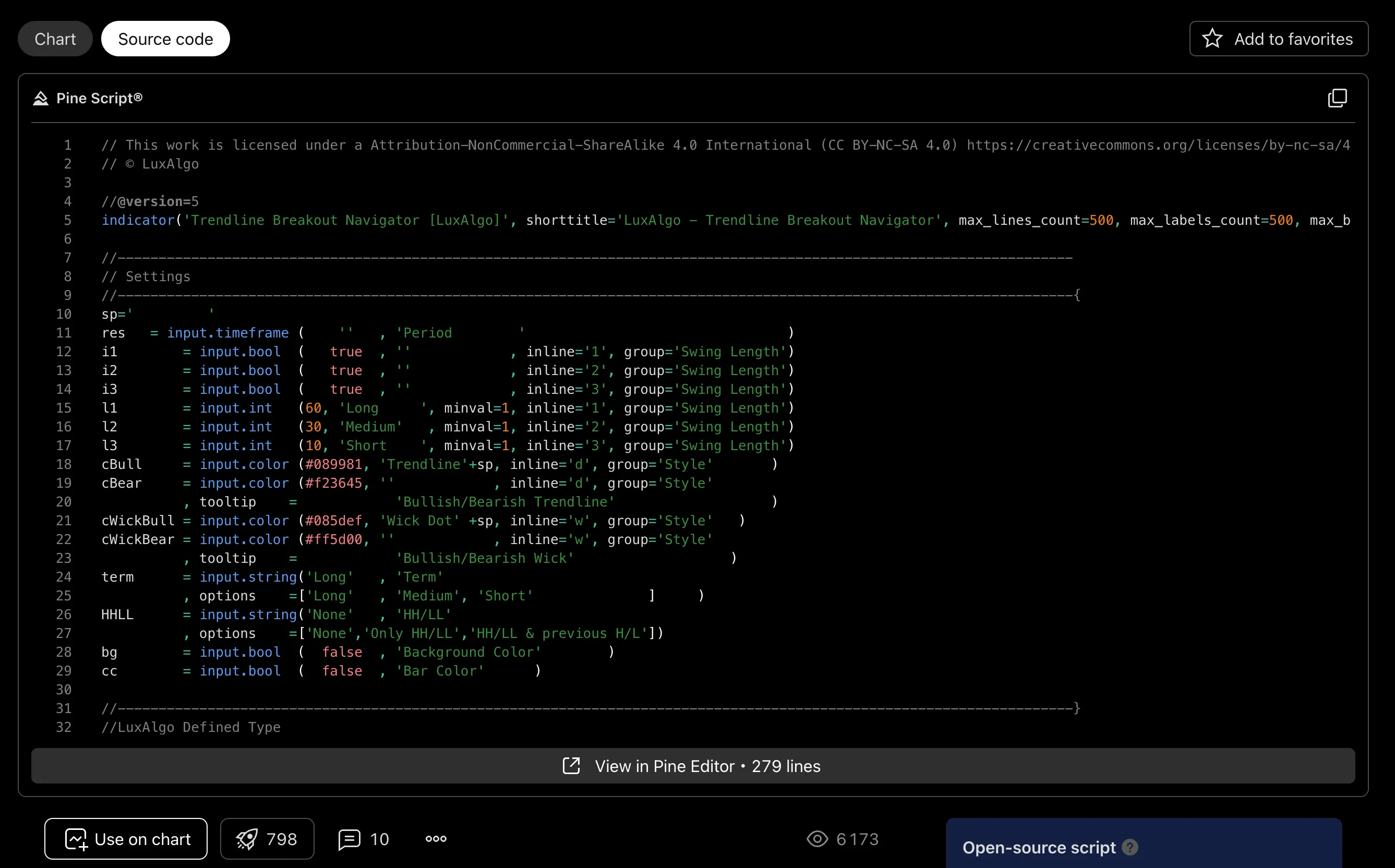
Task: Open the three-dots more options menu
Action: 436,839
